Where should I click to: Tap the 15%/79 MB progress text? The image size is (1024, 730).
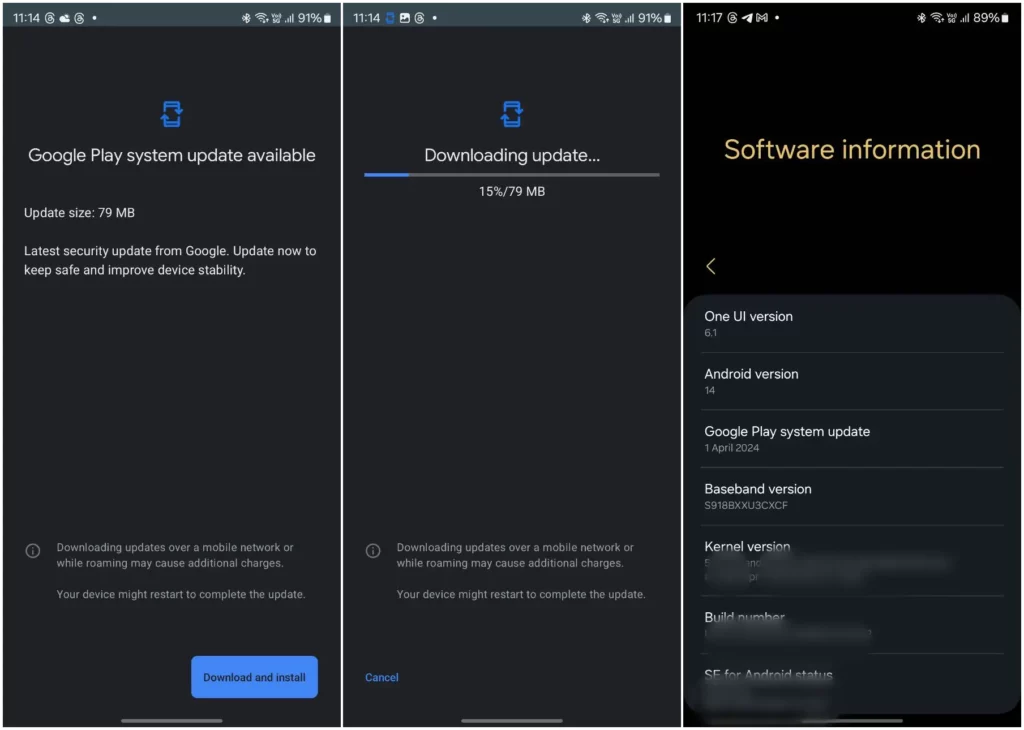(x=512, y=191)
